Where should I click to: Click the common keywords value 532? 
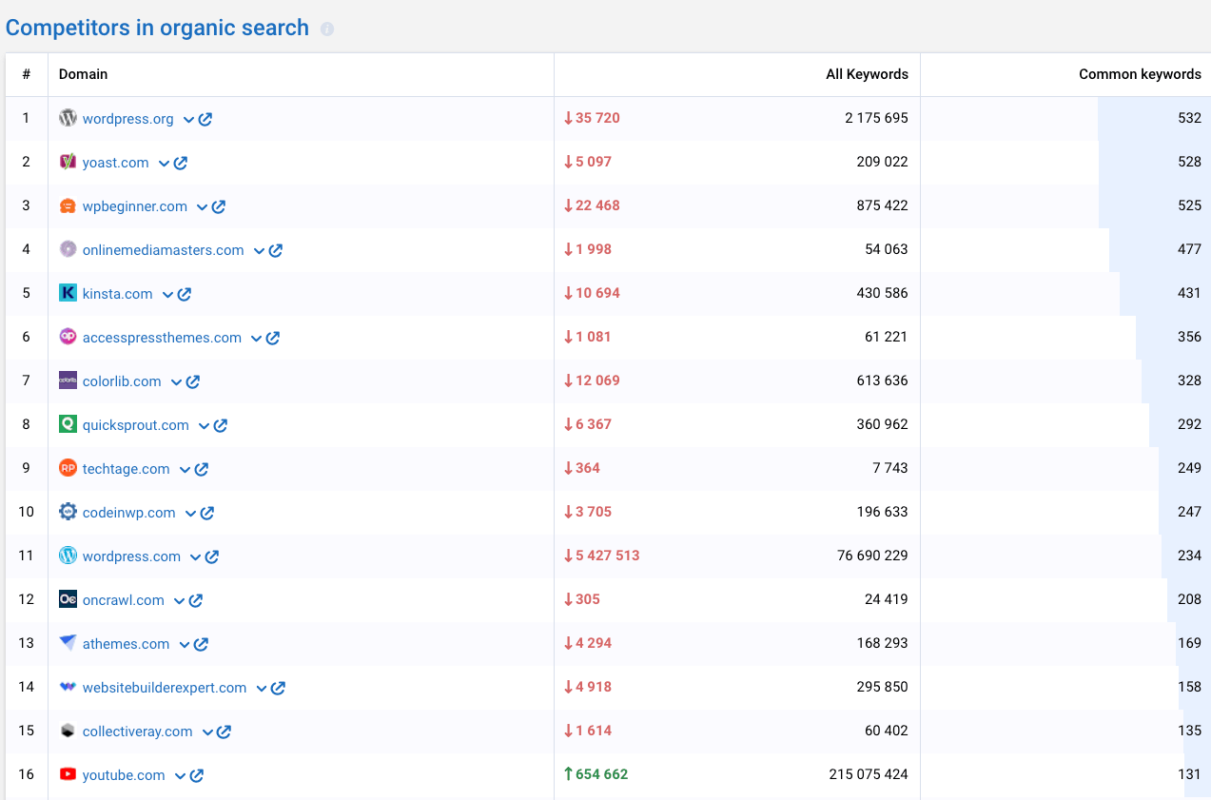coord(1189,118)
